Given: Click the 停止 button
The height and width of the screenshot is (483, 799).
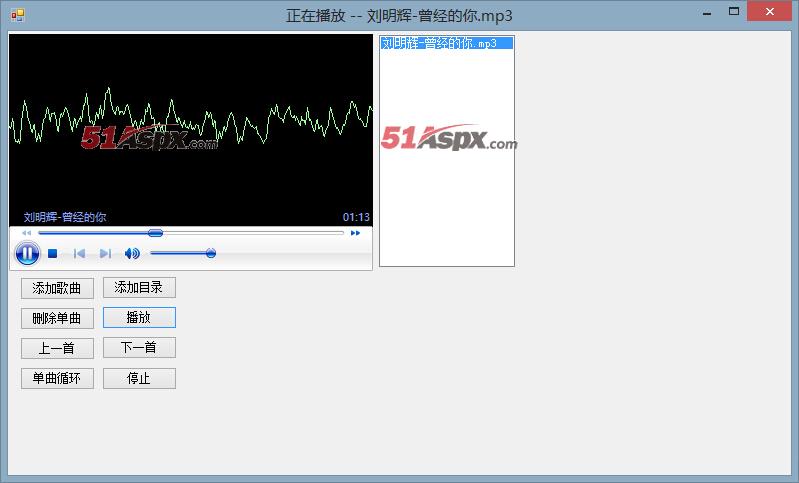Looking at the screenshot, I should click(139, 379).
